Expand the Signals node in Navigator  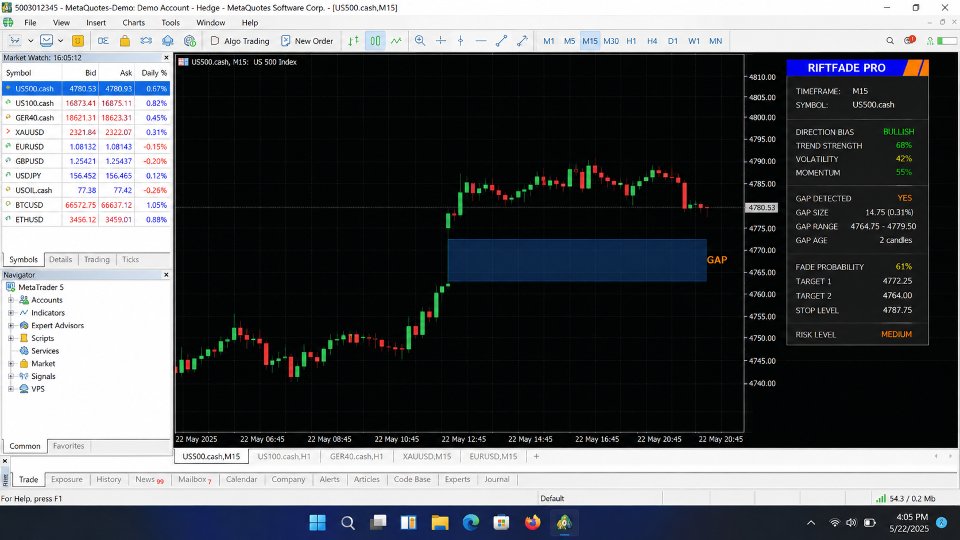[10, 377]
